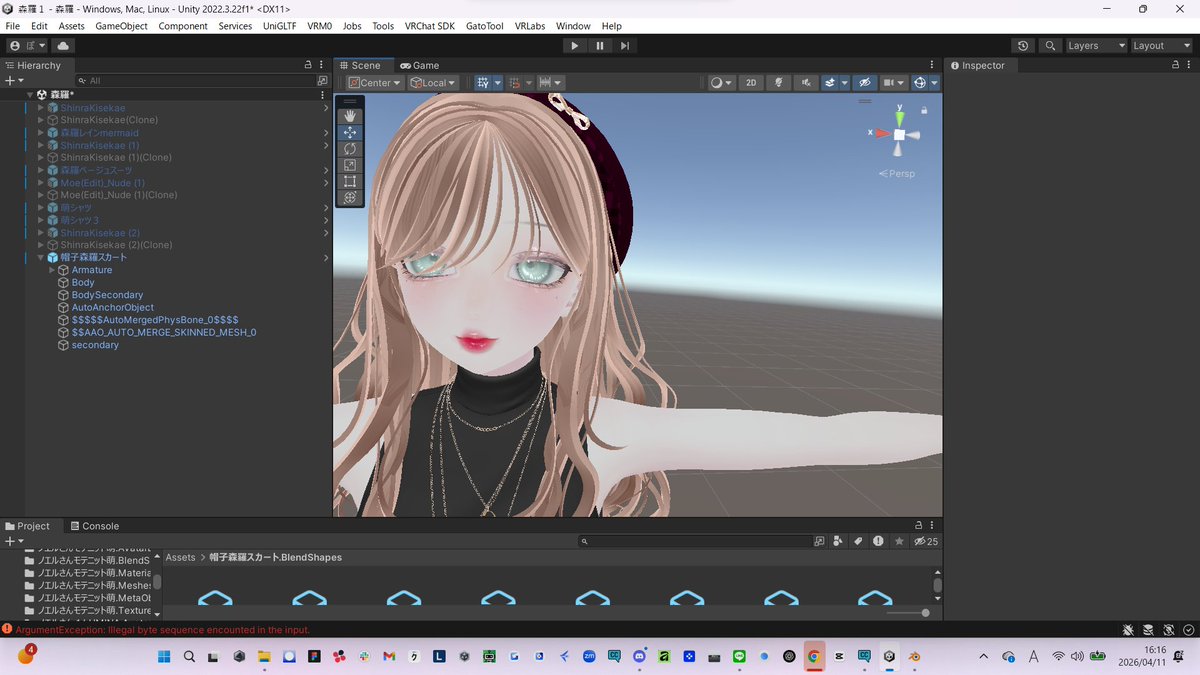
Task: Collapse the 帽子森羅スカート object
Action: pyautogui.click(x=41, y=257)
